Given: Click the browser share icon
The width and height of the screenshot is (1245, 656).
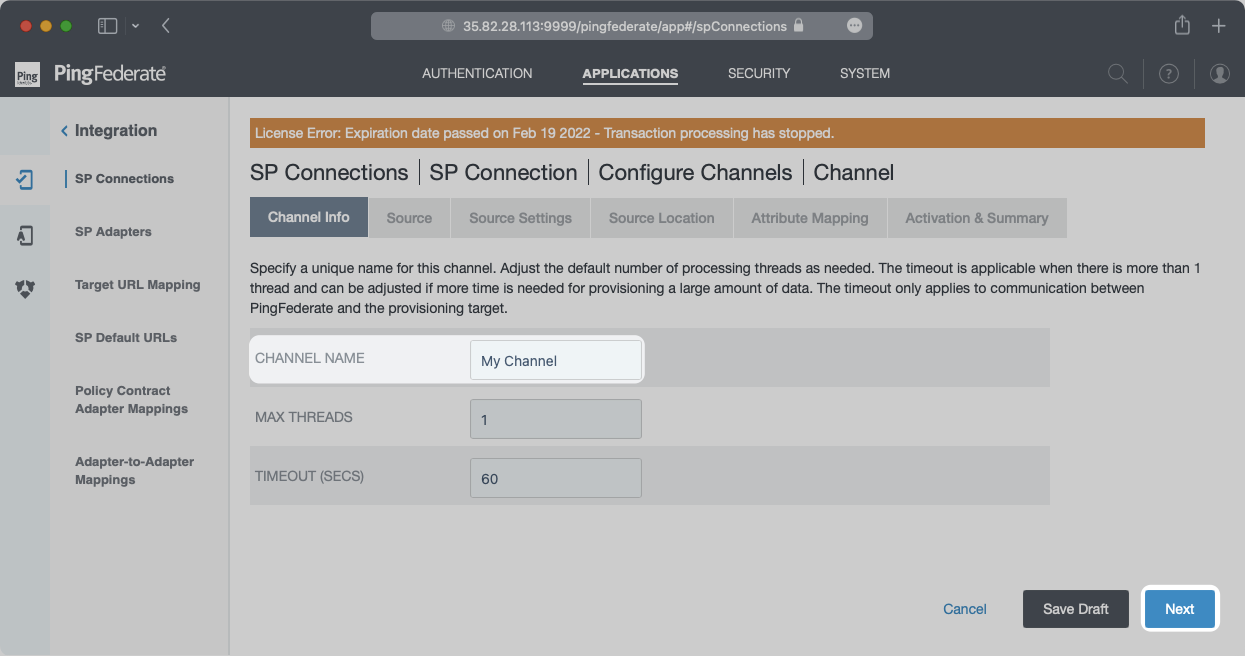Looking at the screenshot, I should [1182, 26].
